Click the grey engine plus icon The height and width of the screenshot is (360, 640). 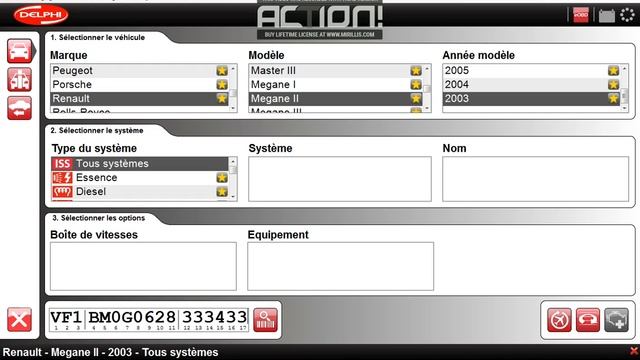(616, 320)
